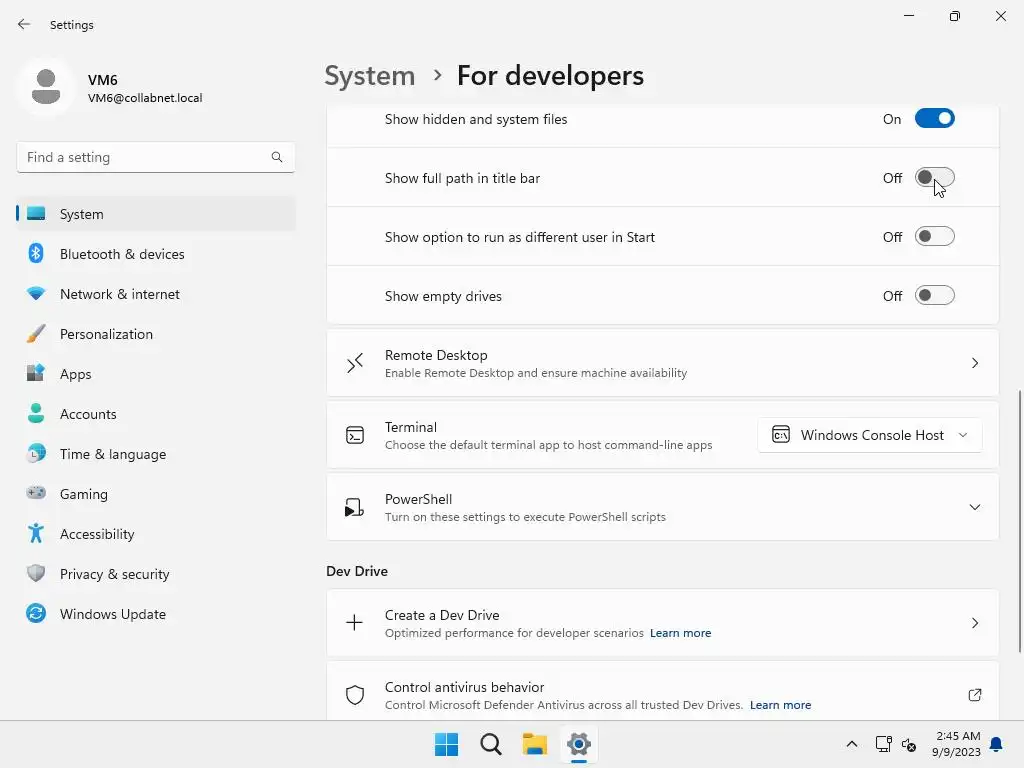Select Personalization in the sidebar

pos(106,334)
